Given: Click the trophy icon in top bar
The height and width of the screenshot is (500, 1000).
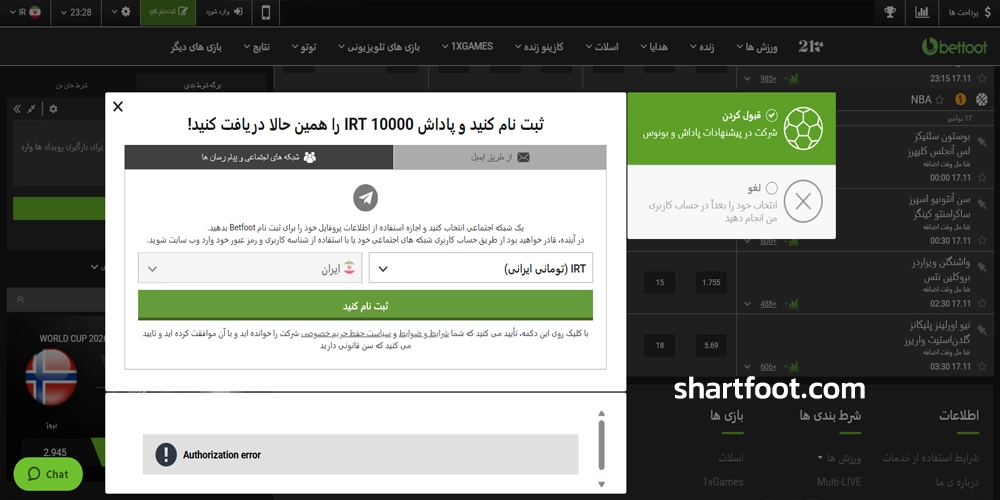Looking at the screenshot, I should pos(890,12).
